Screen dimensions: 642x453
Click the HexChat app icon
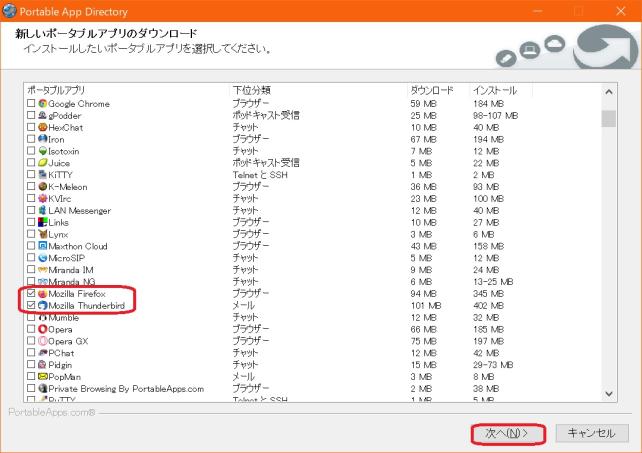[43, 127]
